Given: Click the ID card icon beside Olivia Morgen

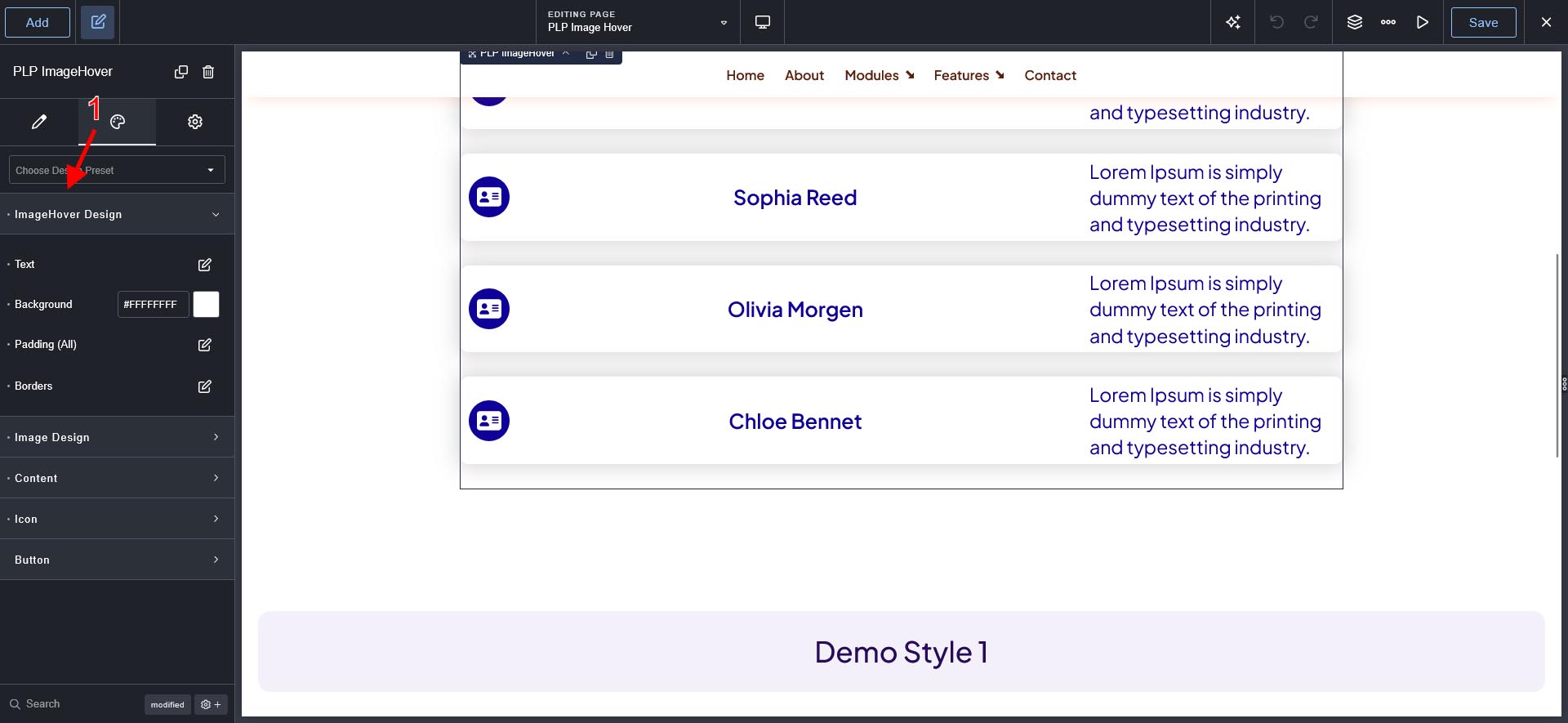Looking at the screenshot, I should point(489,309).
